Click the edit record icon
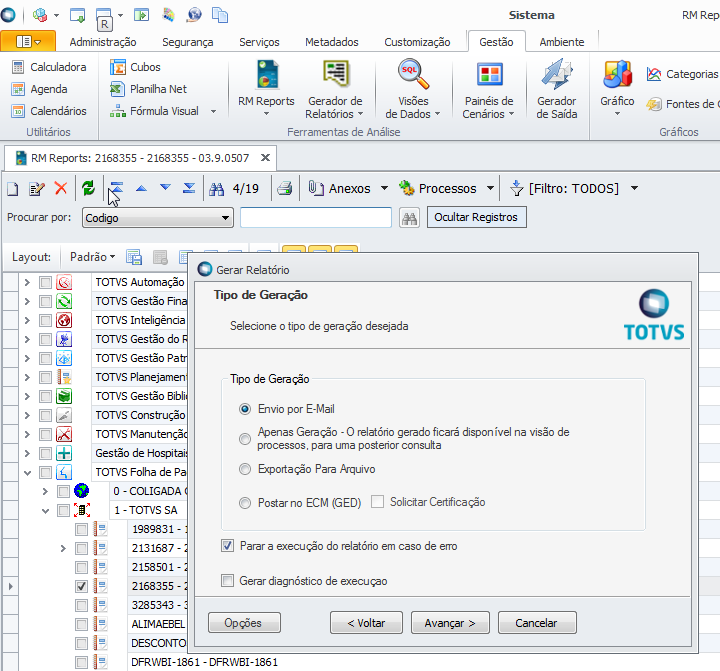The height and width of the screenshot is (671, 720). [36, 188]
